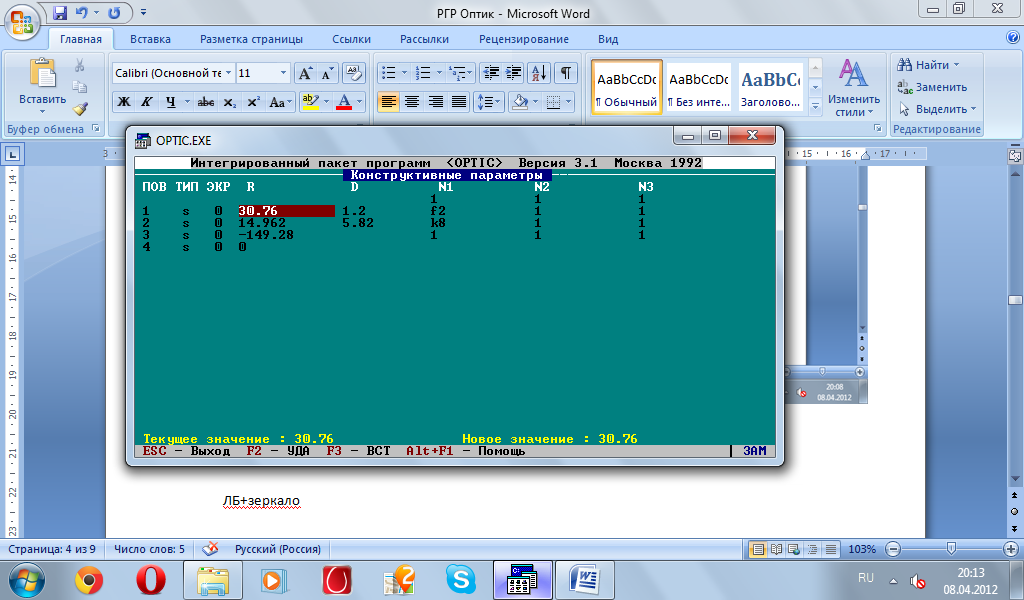Click the spelling check icon in status bar

tap(210, 549)
